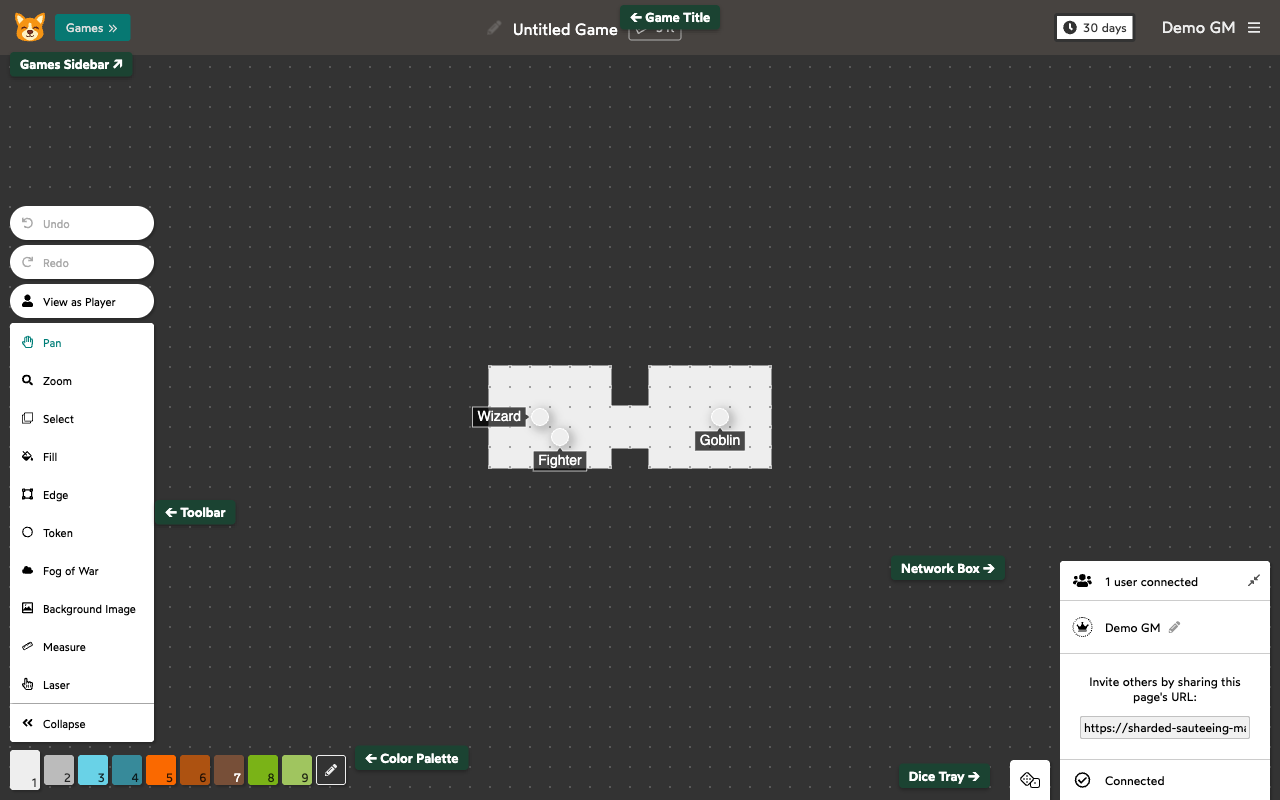The image size is (1280, 800).
Task: Select the Pan tool
Action: (x=52, y=343)
